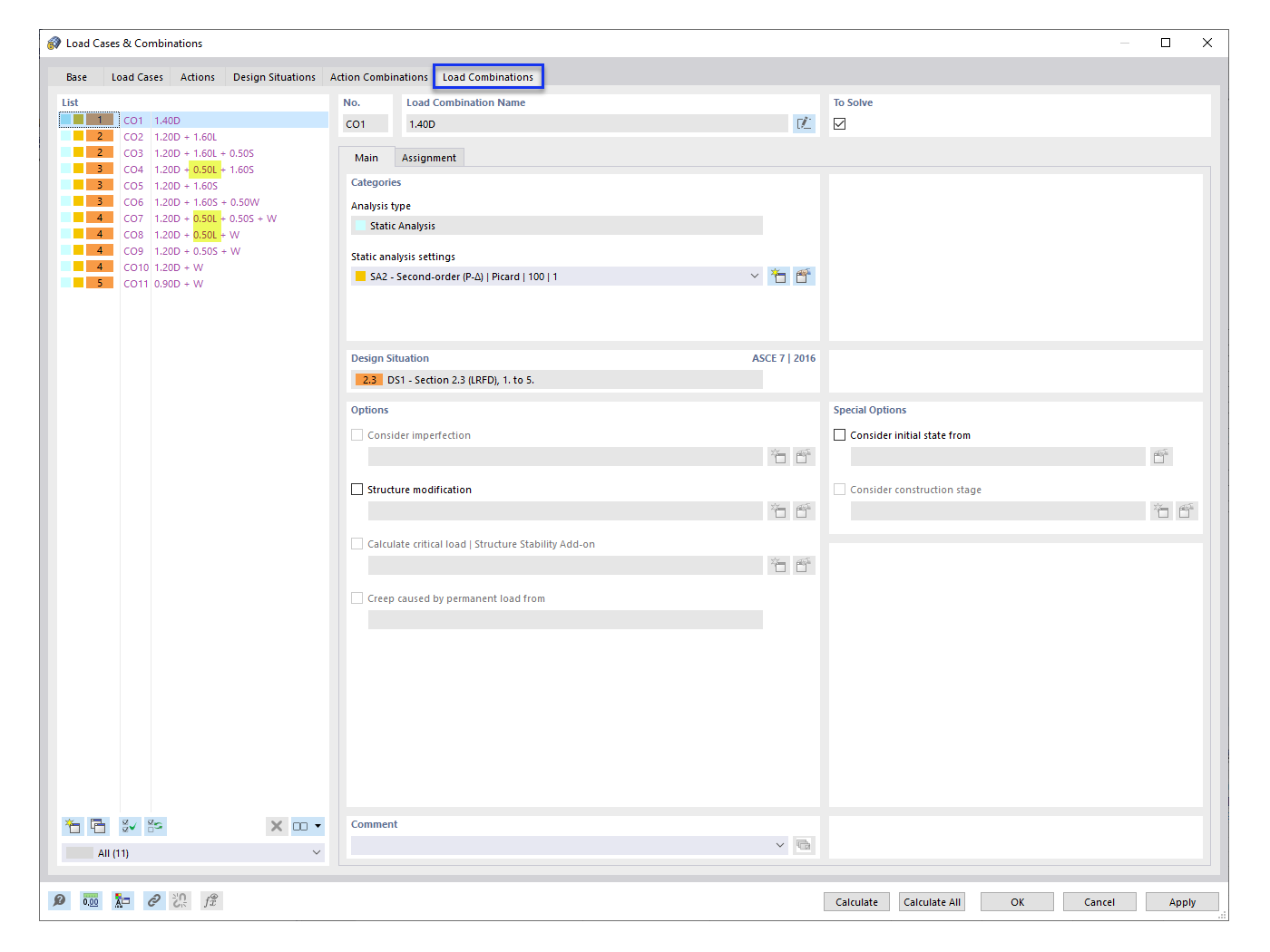
Task: Click the link icon in bottom toolbar
Action: tap(154, 900)
